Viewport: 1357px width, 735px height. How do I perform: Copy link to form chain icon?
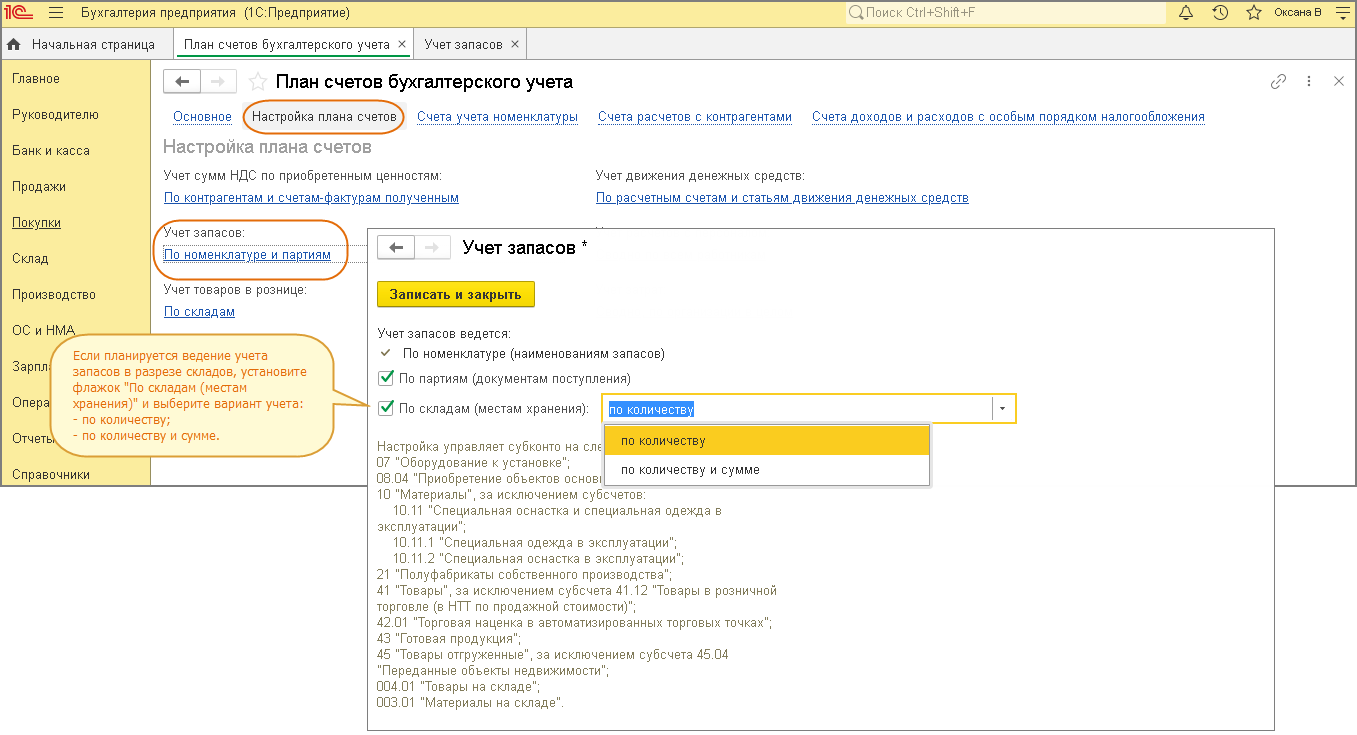1278,82
